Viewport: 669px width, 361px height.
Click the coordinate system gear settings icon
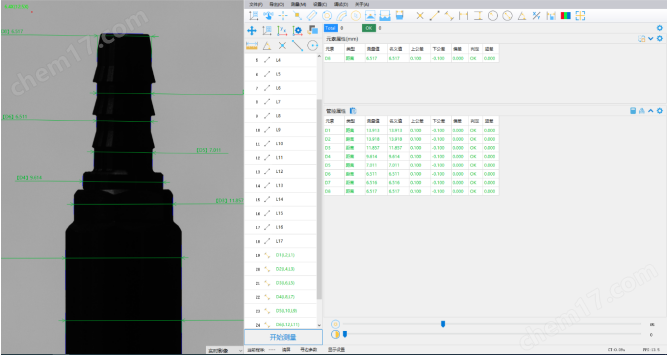[297, 30]
